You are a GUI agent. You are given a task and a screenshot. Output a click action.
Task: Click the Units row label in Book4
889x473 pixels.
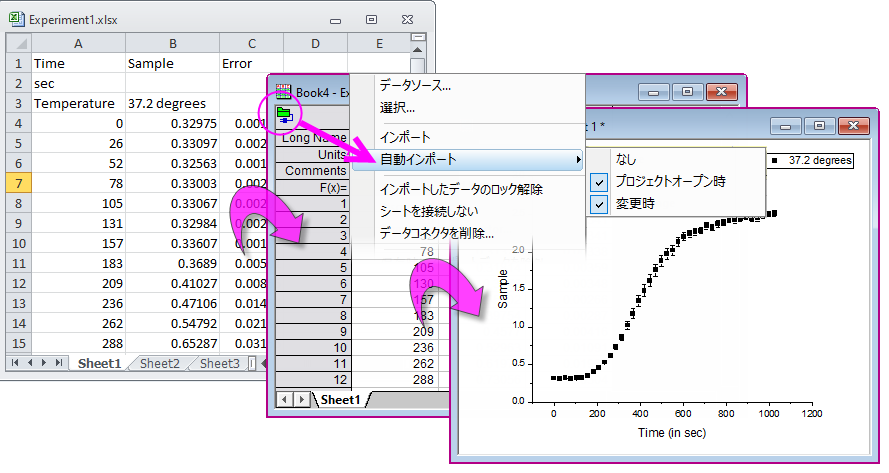coord(312,154)
